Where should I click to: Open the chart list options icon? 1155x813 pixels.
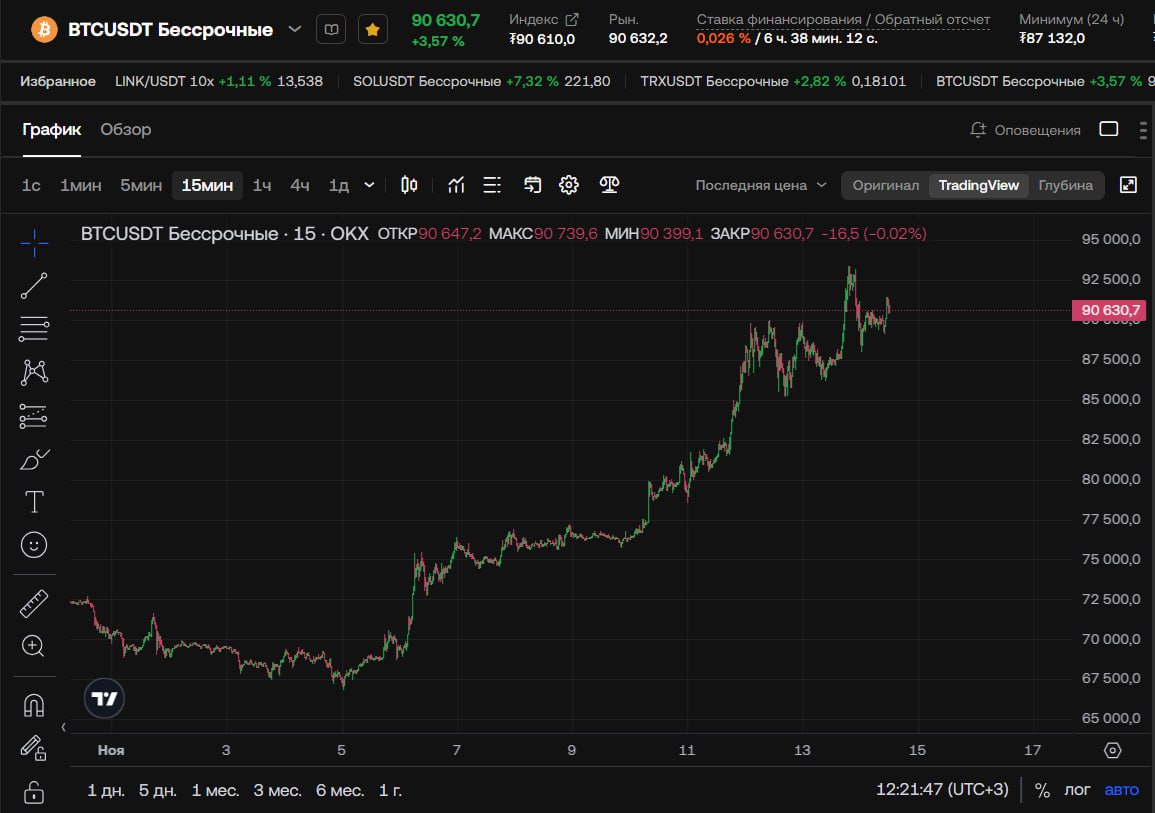[492, 185]
